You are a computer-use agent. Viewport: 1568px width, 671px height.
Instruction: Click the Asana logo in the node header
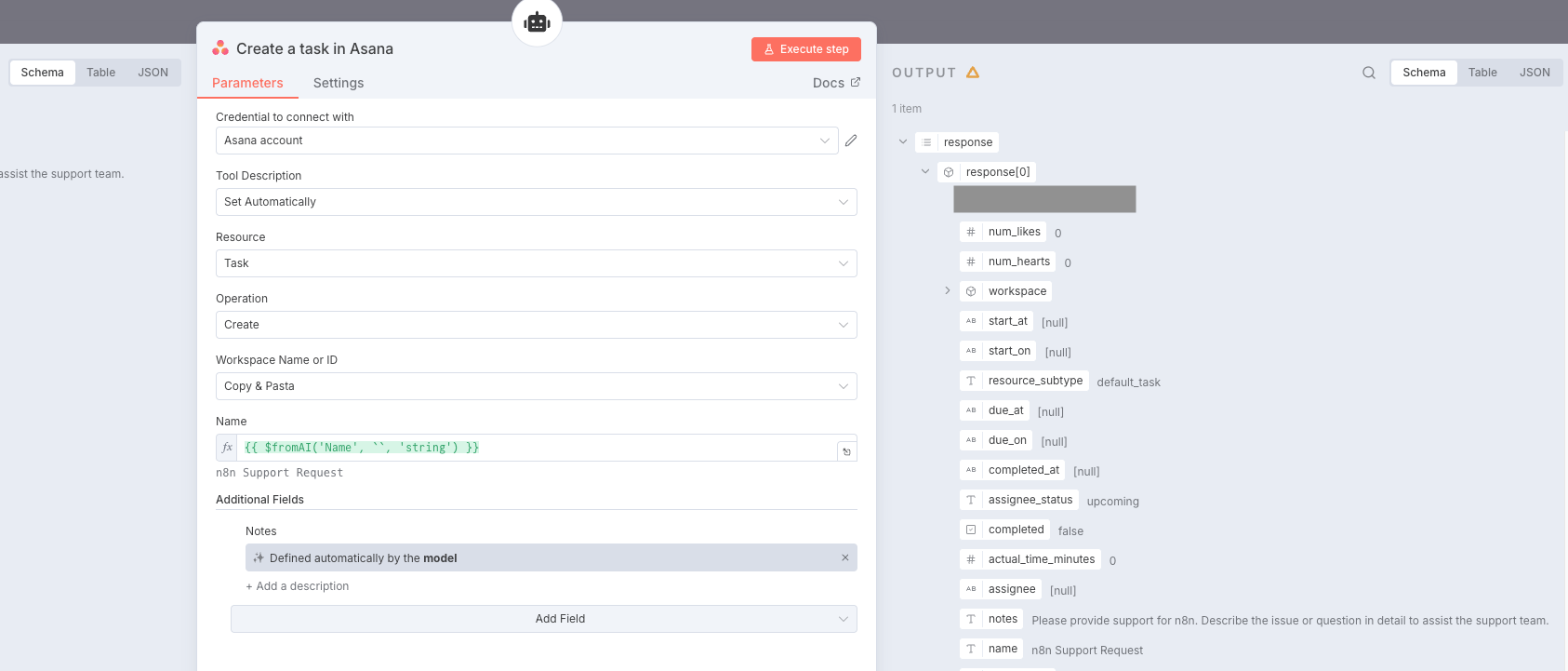point(220,47)
